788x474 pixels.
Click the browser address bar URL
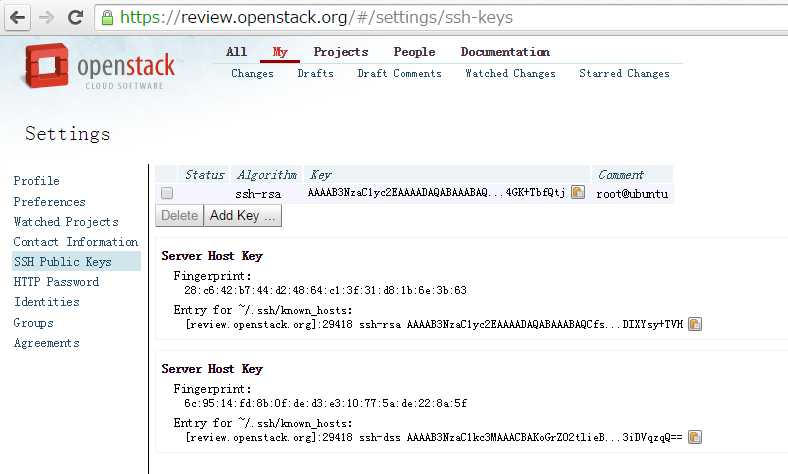pyautogui.click(x=316, y=18)
